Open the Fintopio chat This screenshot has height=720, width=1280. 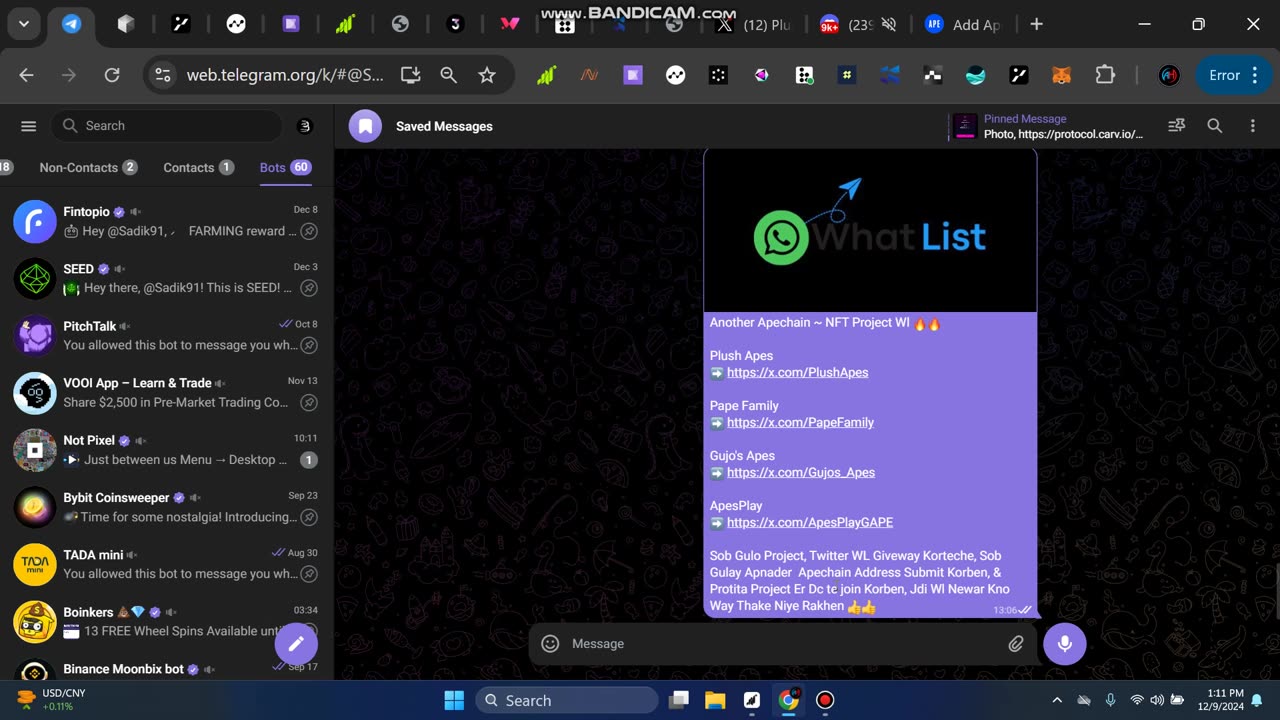click(167, 221)
